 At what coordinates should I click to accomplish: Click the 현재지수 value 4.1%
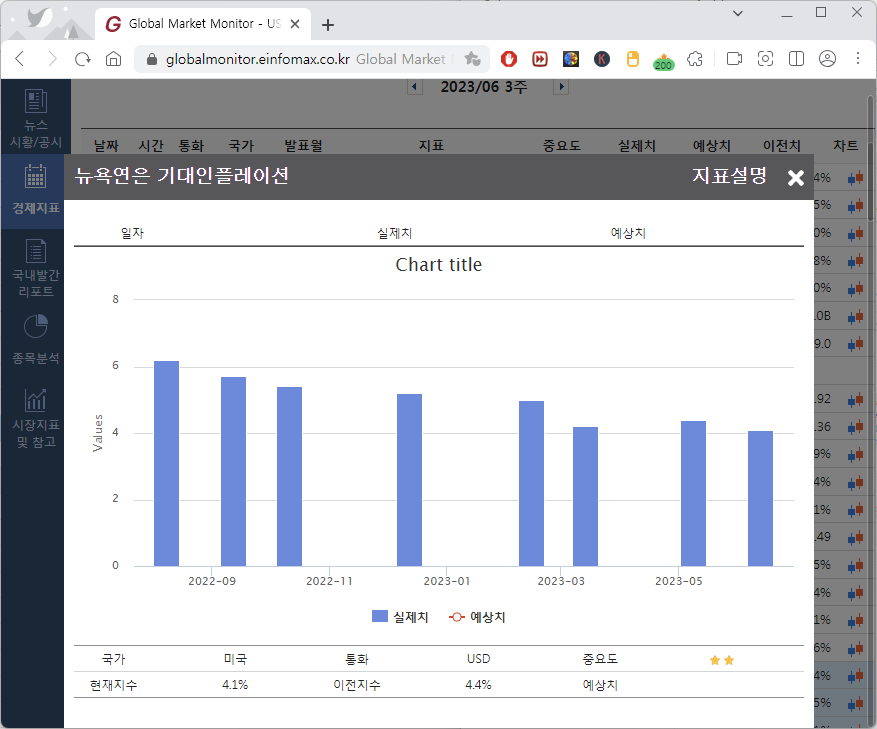coord(235,685)
